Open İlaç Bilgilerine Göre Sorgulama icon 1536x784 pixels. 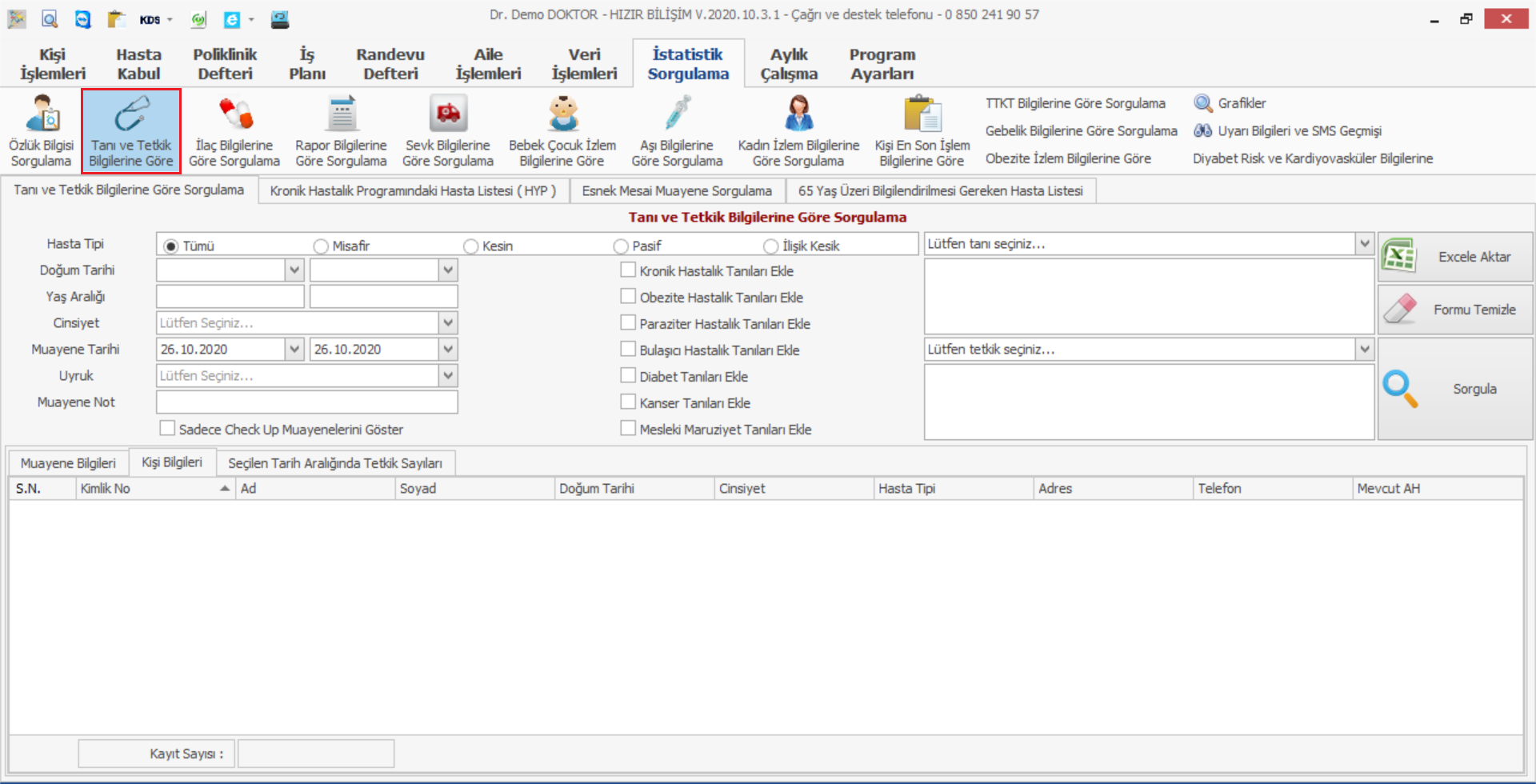pyautogui.click(x=235, y=114)
